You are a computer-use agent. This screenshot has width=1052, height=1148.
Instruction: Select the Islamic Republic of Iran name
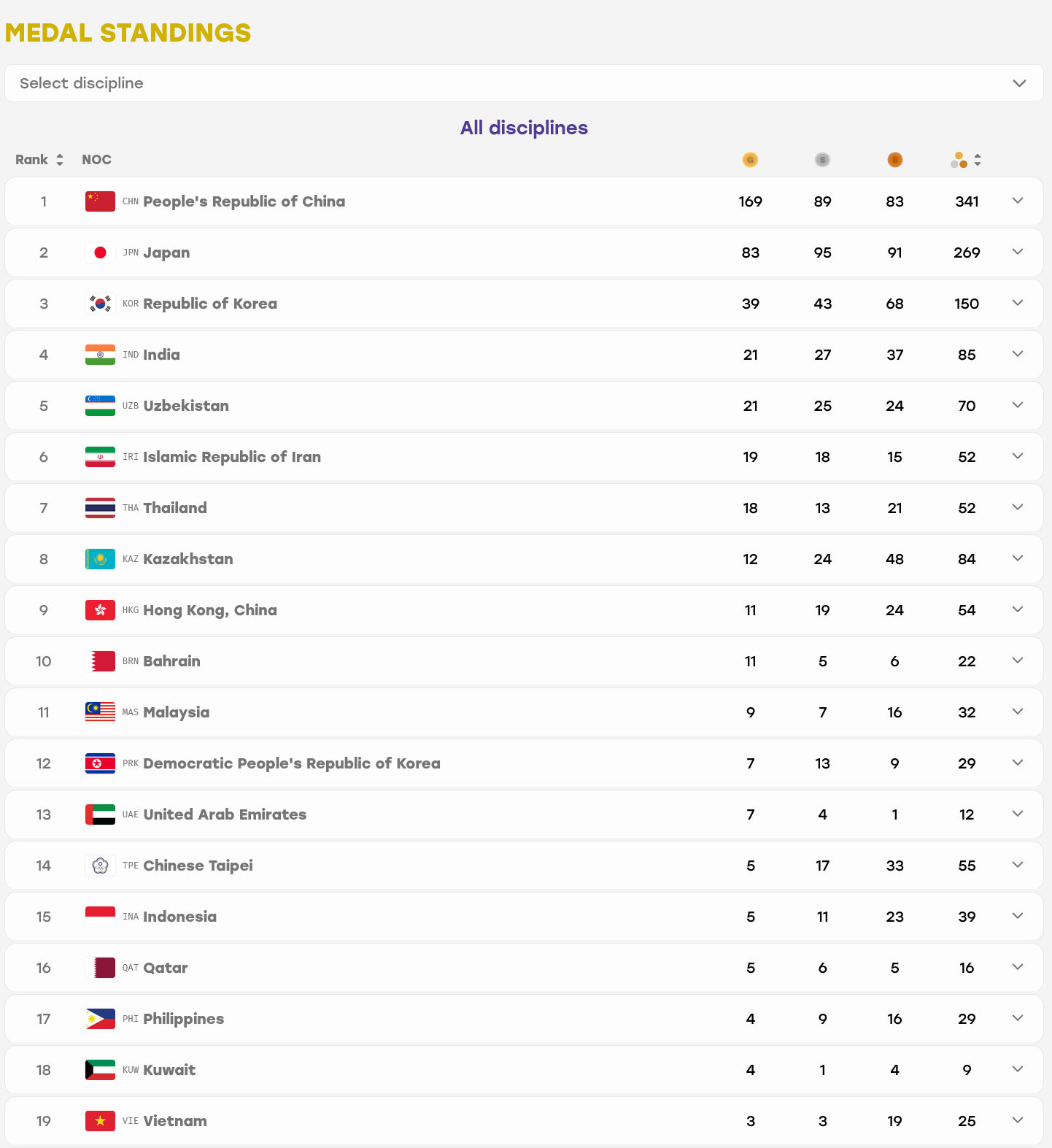pos(232,457)
